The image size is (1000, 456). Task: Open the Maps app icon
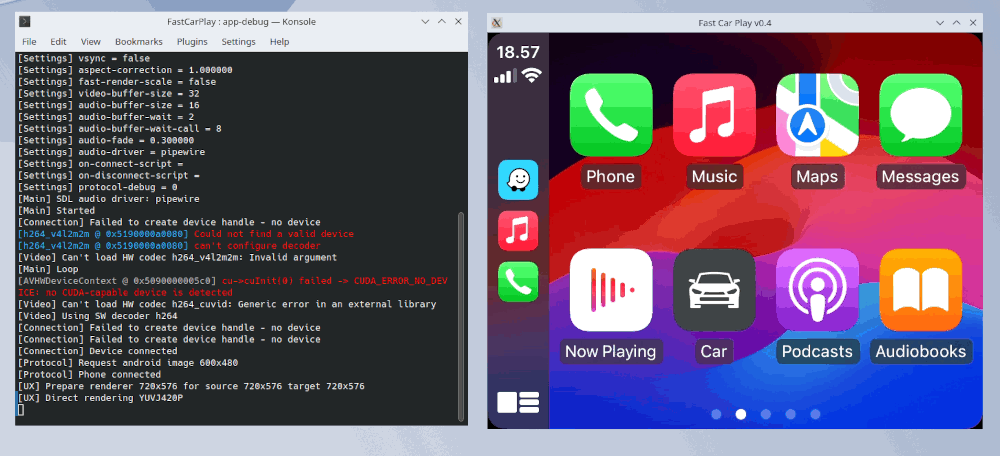[x=818, y=115]
